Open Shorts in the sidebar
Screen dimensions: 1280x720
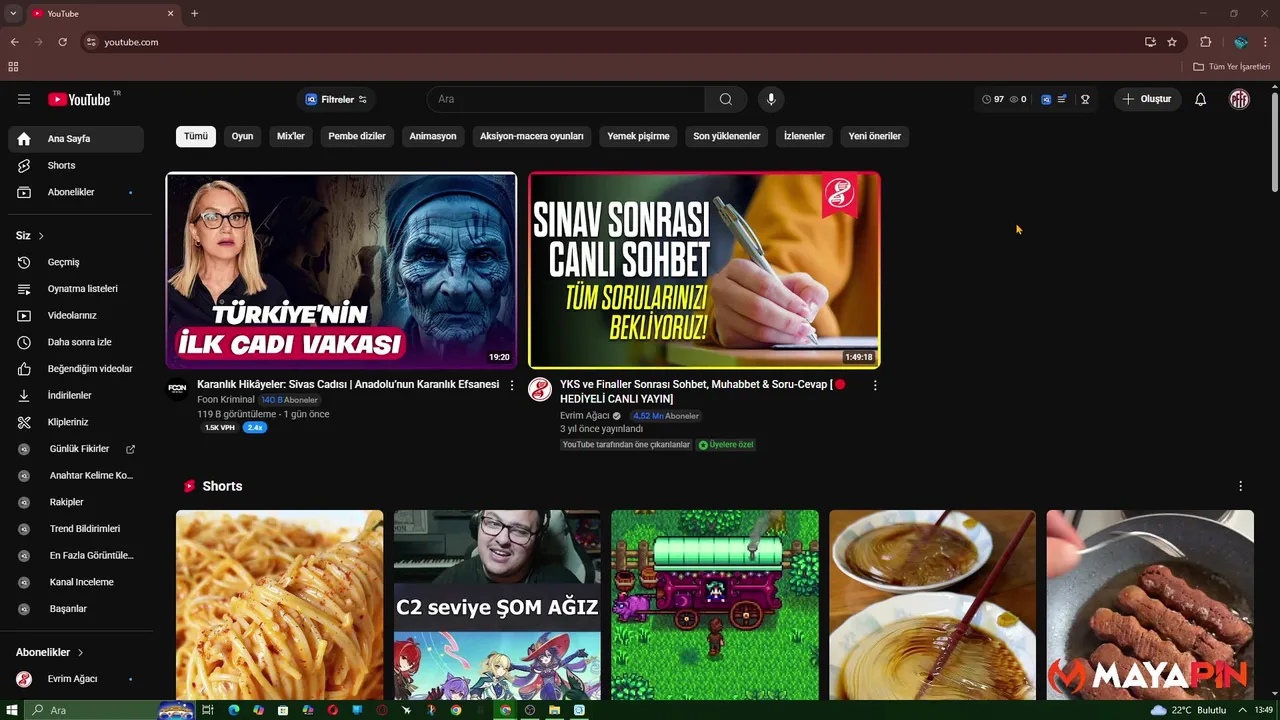coord(76,165)
